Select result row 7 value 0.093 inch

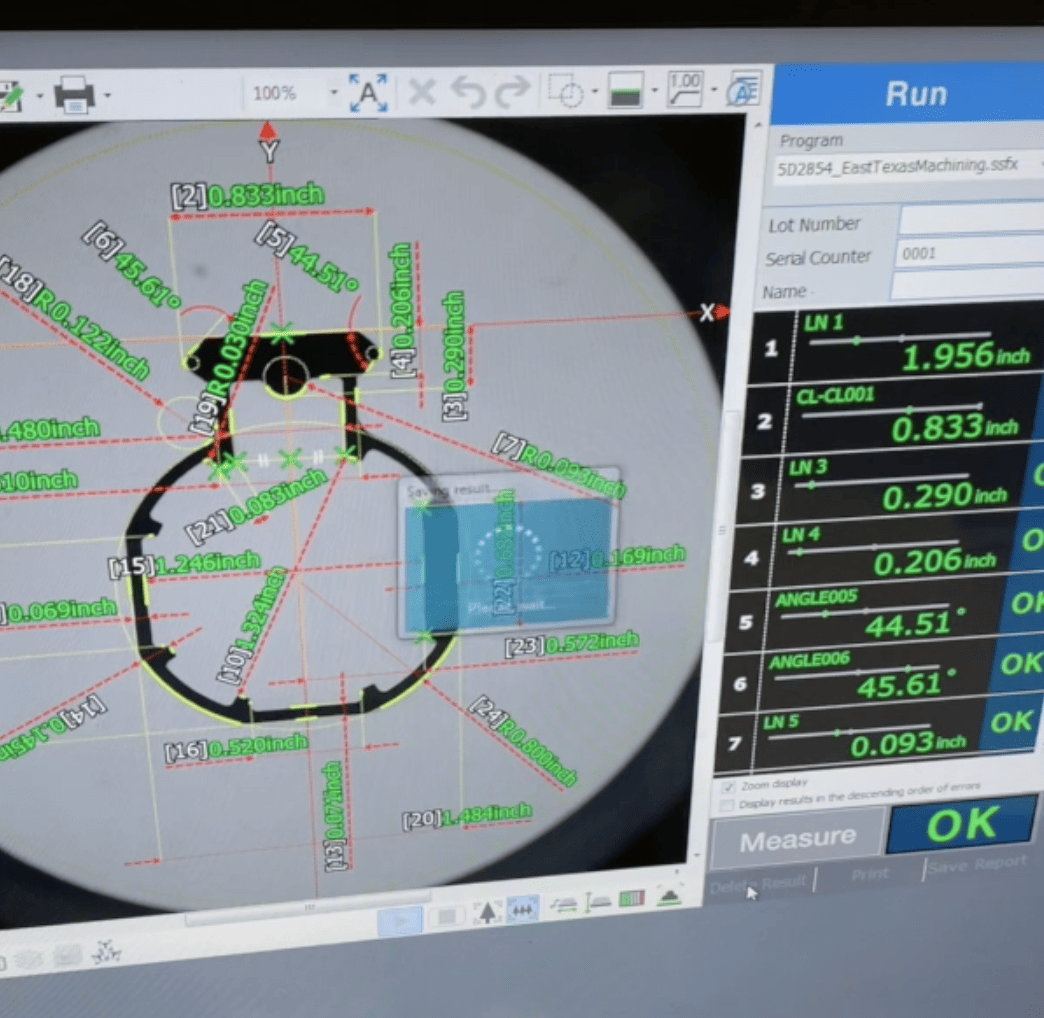[908, 744]
